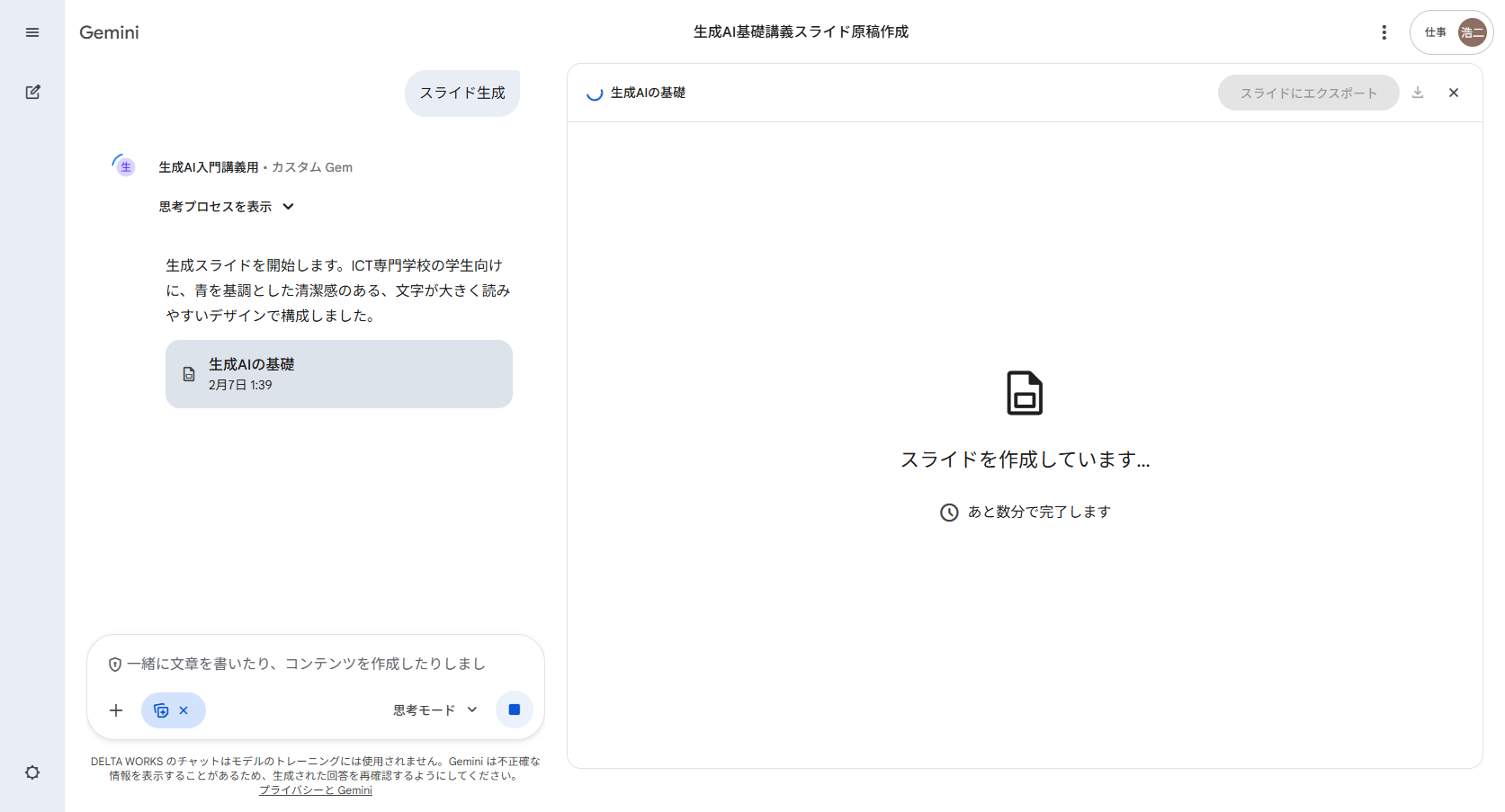Start a new chat via pencil icon
This screenshot has height=812, width=1505.
pyautogui.click(x=32, y=92)
